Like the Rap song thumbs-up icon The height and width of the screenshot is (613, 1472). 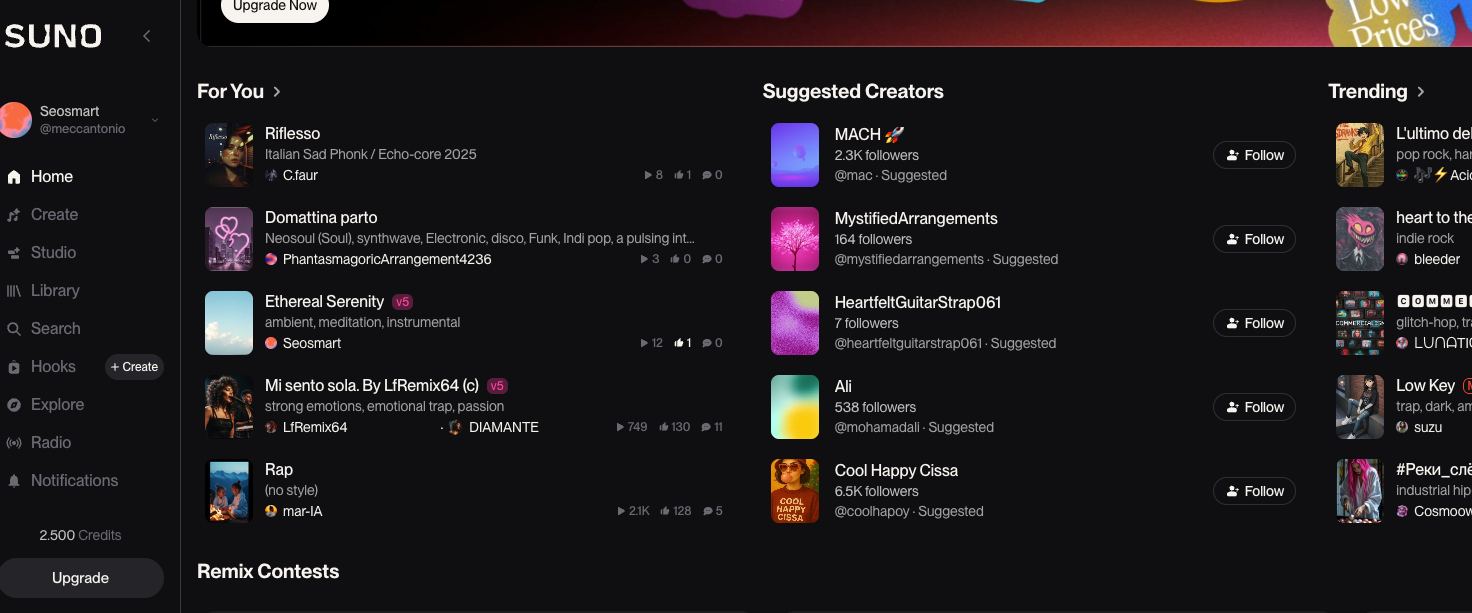click(x=665, y=511)
